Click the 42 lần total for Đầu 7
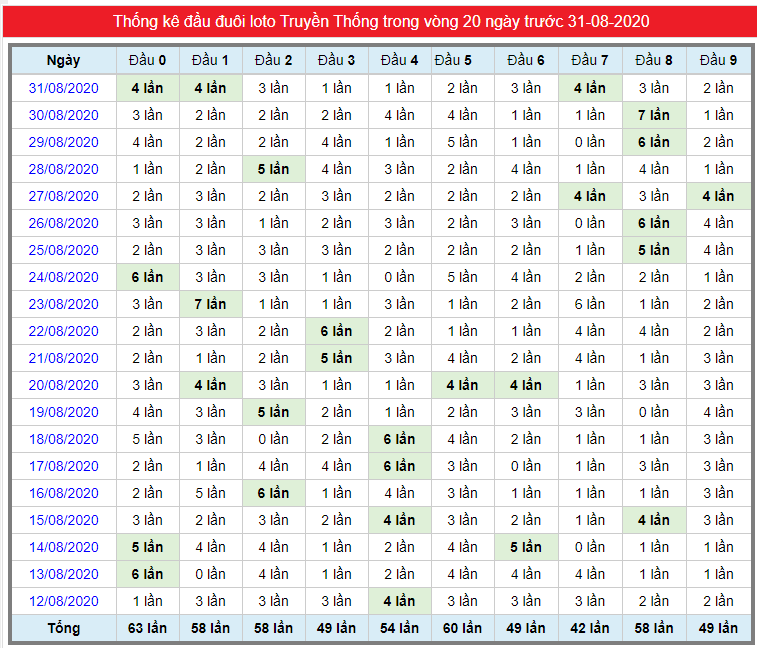 pos(590,628)
